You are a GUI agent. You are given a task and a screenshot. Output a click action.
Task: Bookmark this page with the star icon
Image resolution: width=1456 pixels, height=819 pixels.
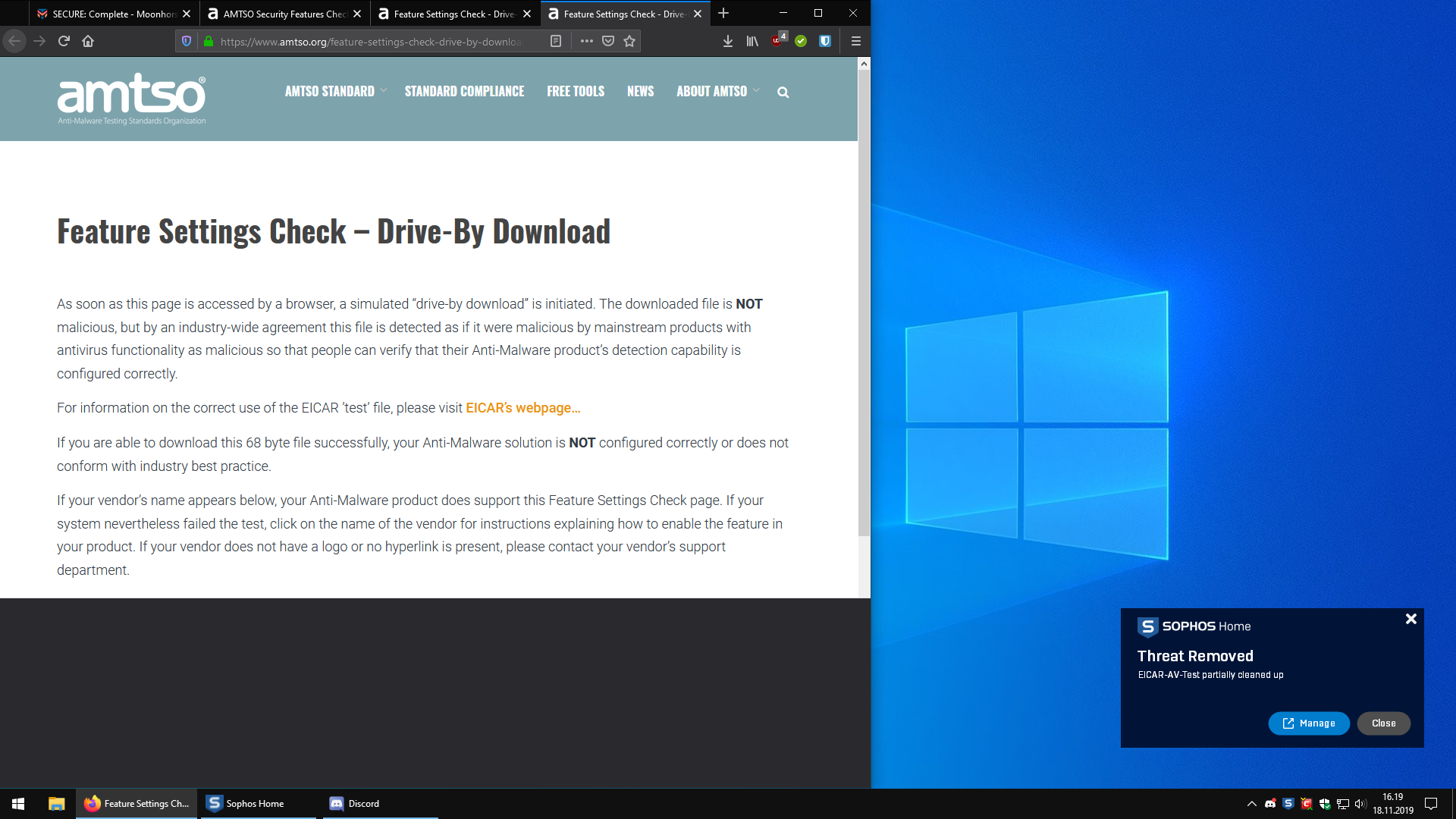(x=629, y=41)
